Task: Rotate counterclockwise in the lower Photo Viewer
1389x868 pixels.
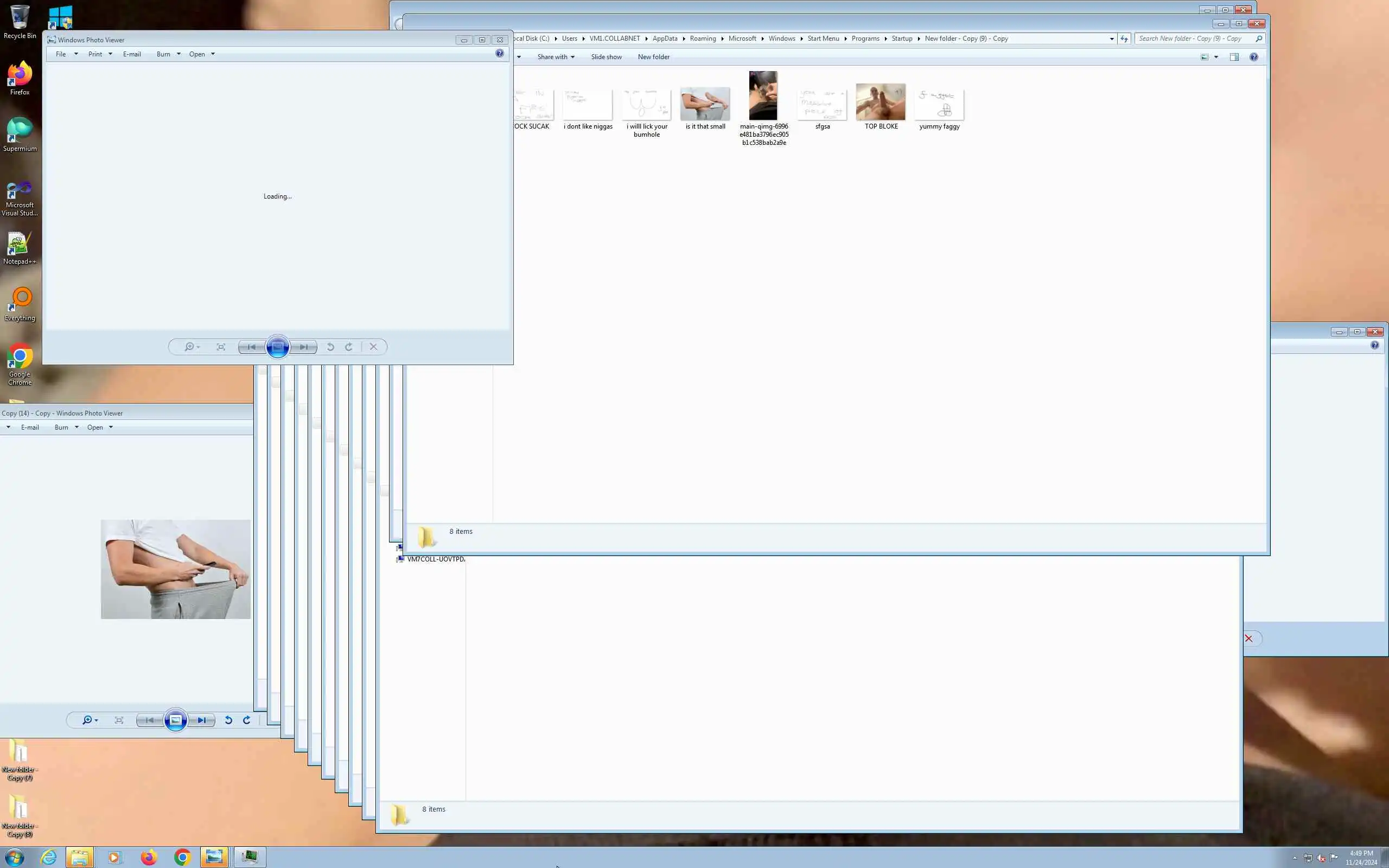Action: [x=228, y=720]
